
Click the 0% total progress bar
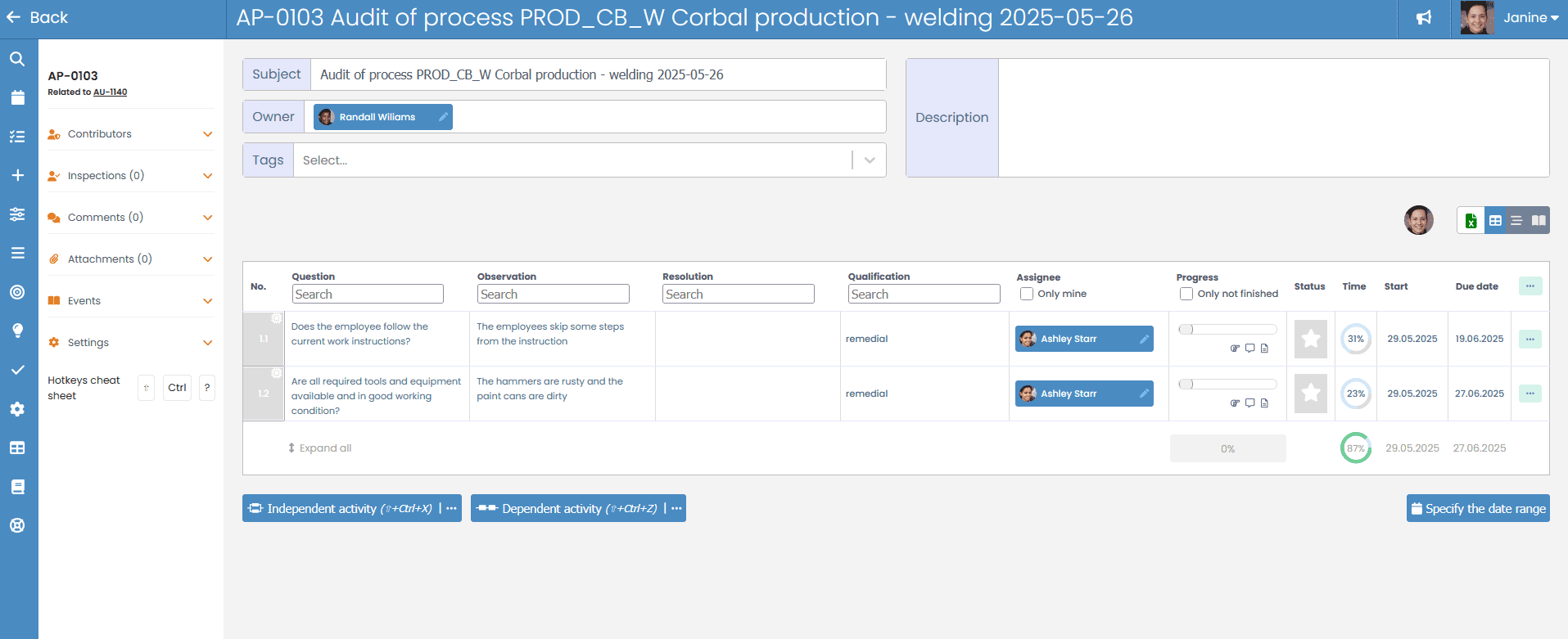coord(1227,448)
